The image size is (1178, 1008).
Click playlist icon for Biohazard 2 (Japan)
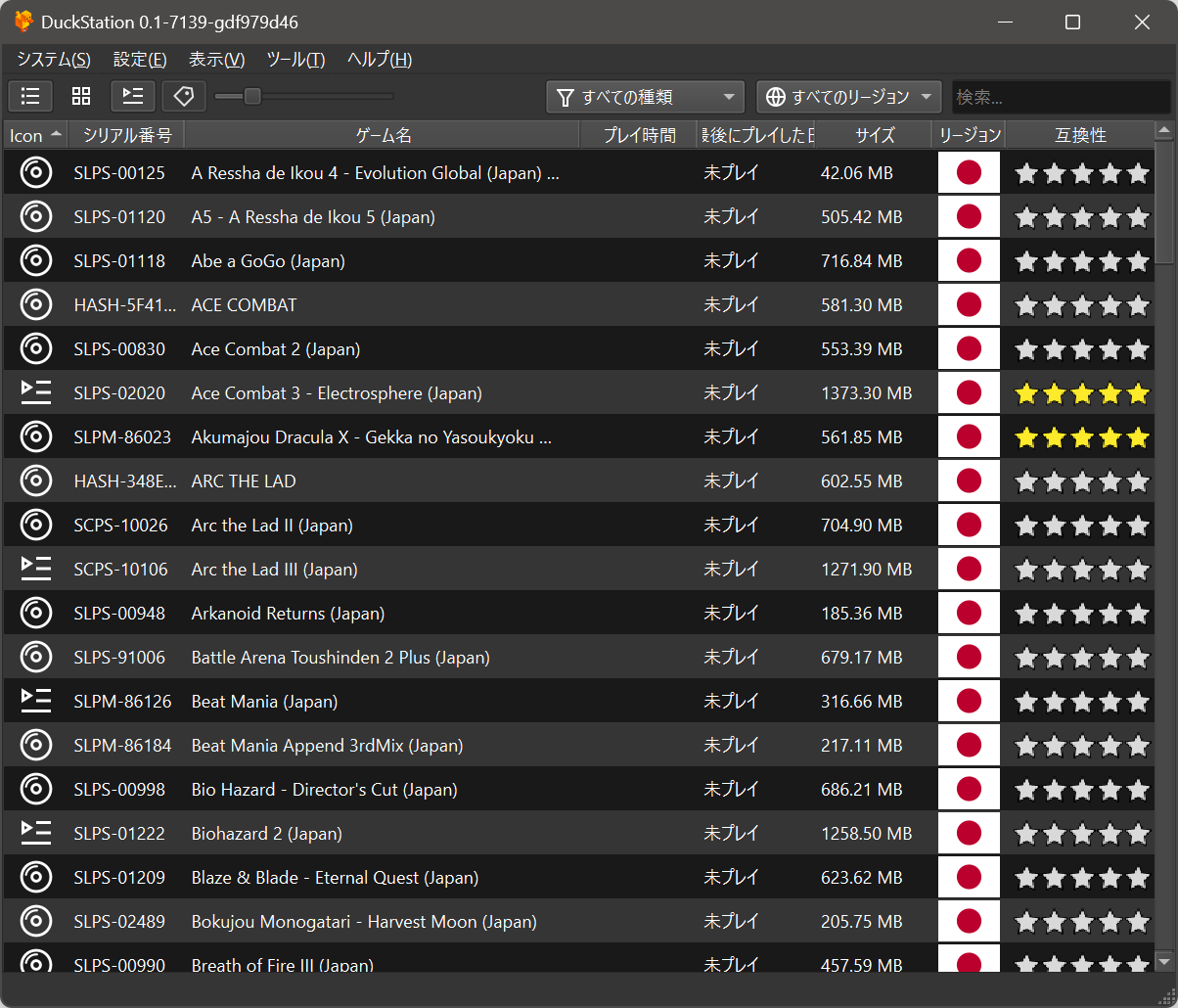[35, 834]
